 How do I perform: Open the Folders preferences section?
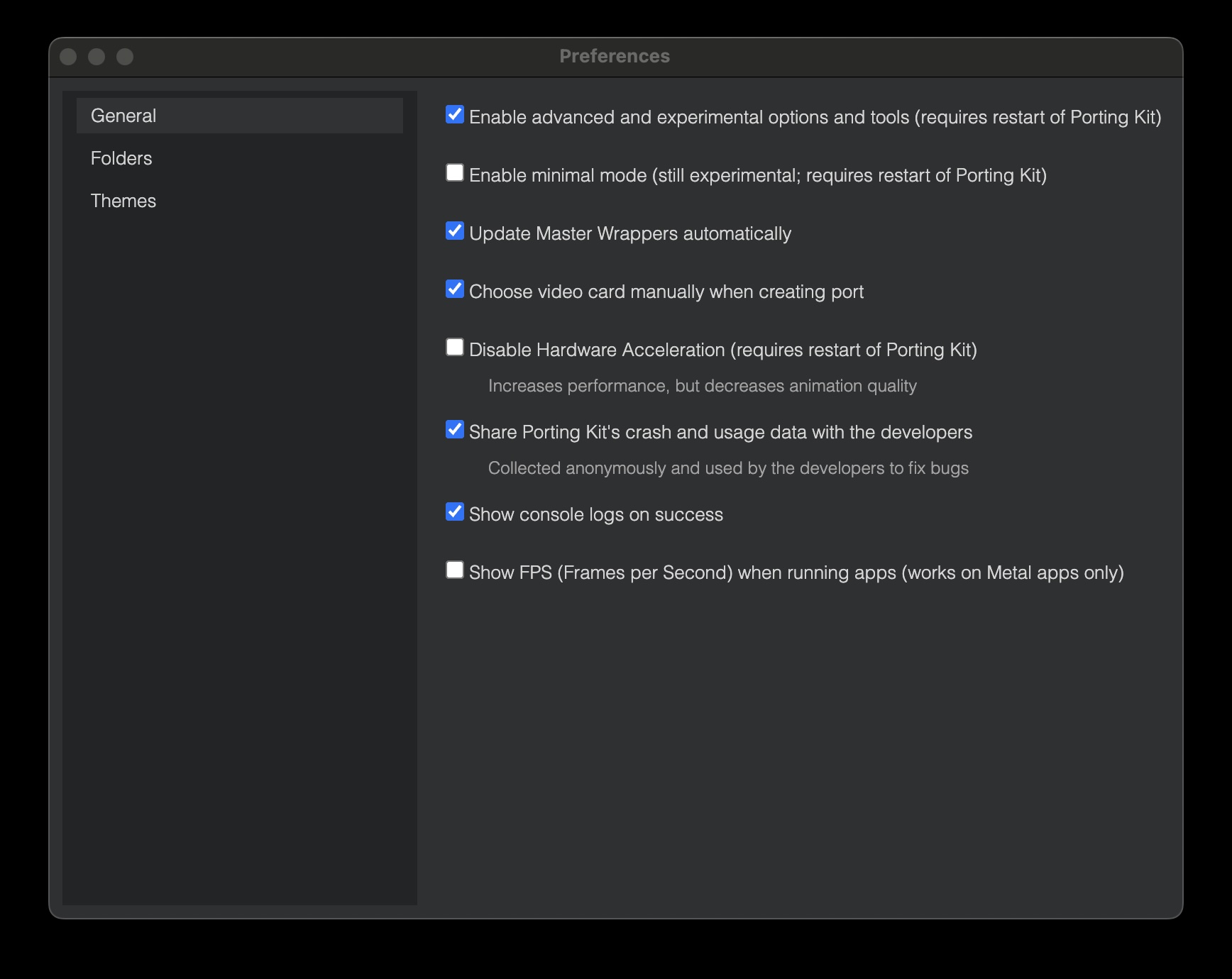121,158
